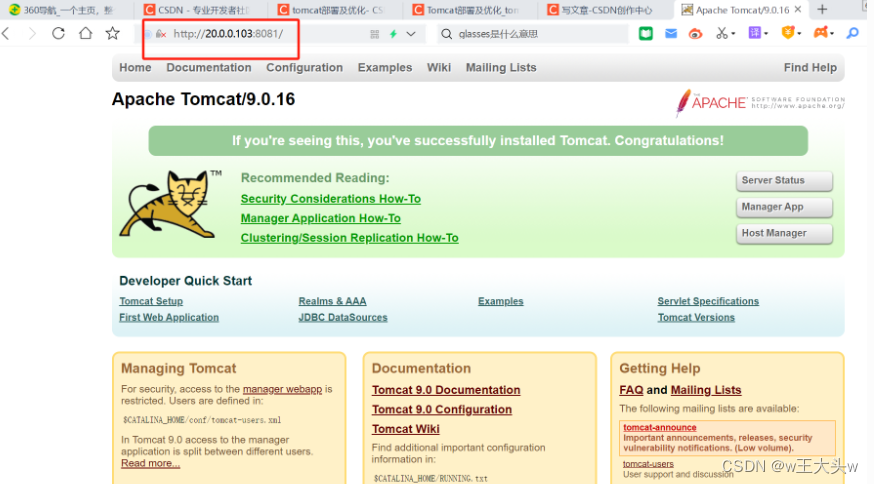The height and width of the screenshot is (484, 874).
Task: Click the blue magnifier search icon at toolbar end
Action: click(x=852, y=33)
